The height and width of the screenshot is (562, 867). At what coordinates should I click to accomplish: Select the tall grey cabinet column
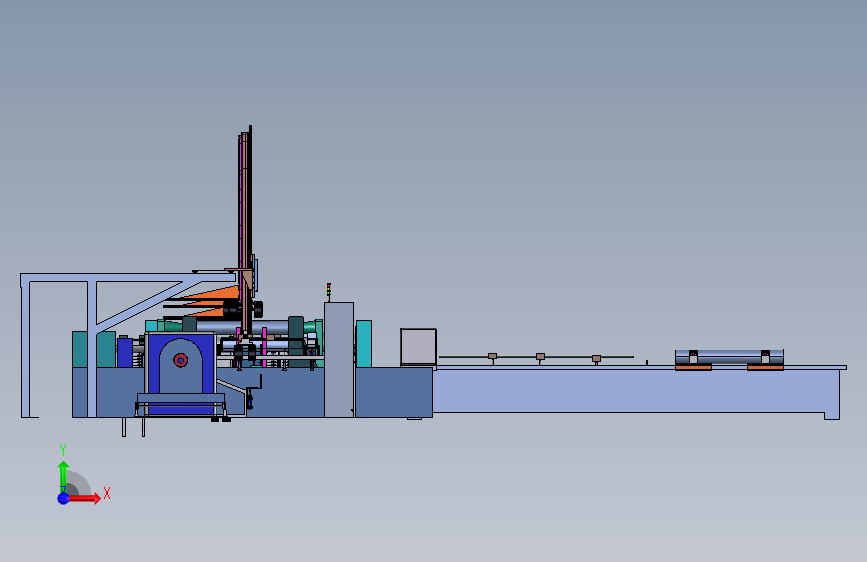point(339,360)
